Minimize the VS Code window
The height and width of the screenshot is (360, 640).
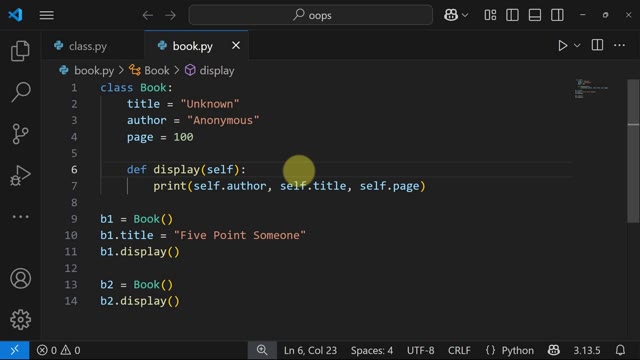[x=583, y=15]
